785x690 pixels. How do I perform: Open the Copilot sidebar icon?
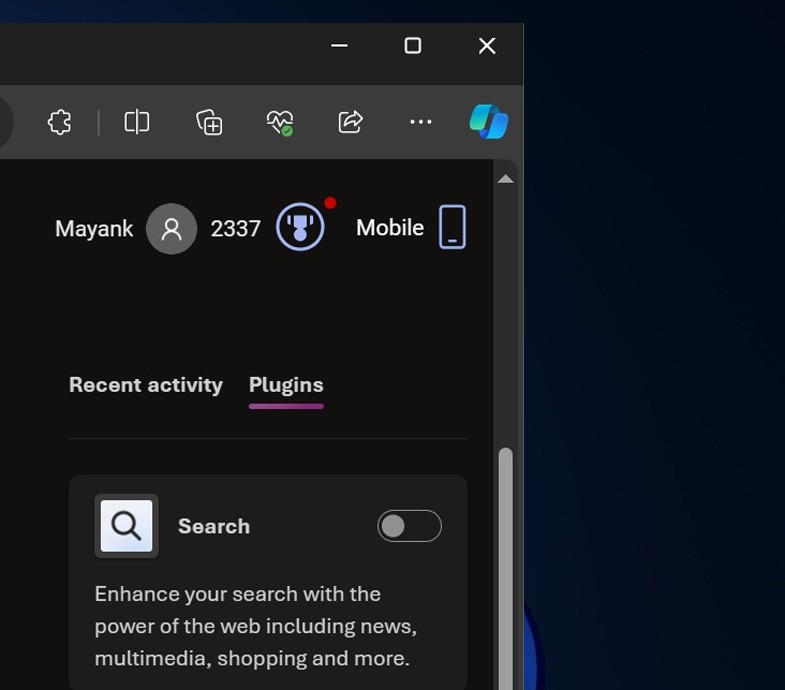point(489,122)
